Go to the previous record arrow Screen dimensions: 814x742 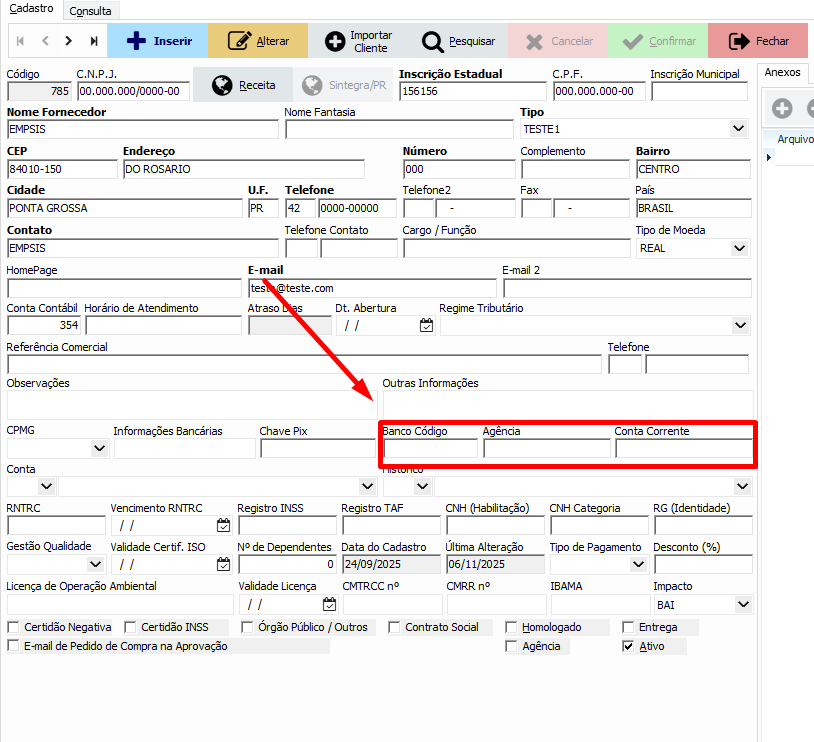click(45, 41)
